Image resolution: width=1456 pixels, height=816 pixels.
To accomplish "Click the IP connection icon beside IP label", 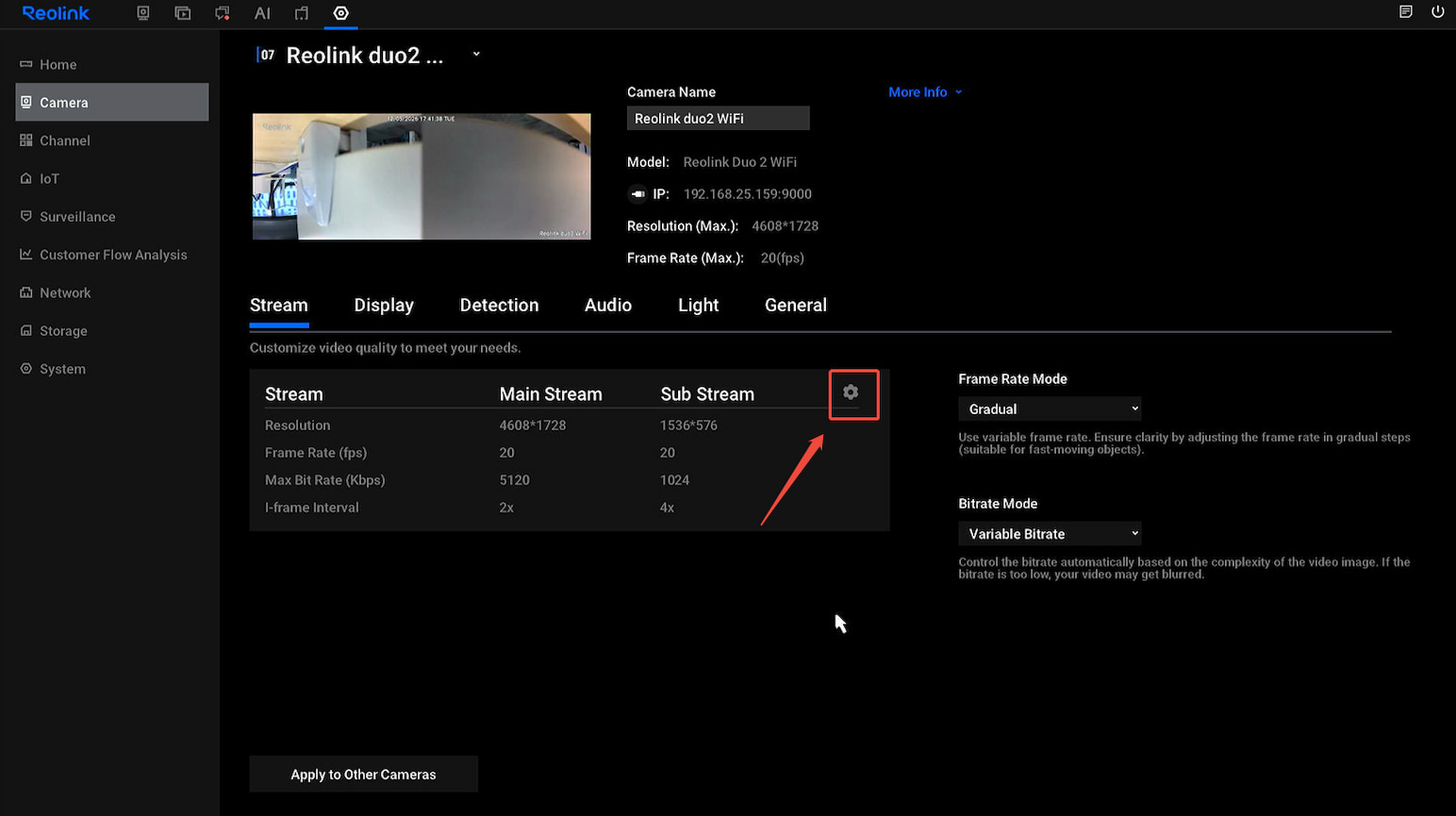I will coord(637,194).
